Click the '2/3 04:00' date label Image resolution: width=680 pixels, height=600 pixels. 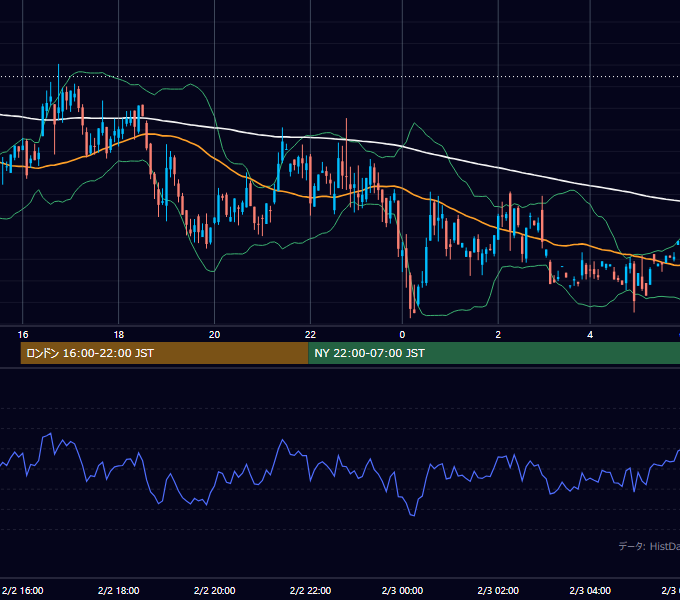click(x=590, y=590)
